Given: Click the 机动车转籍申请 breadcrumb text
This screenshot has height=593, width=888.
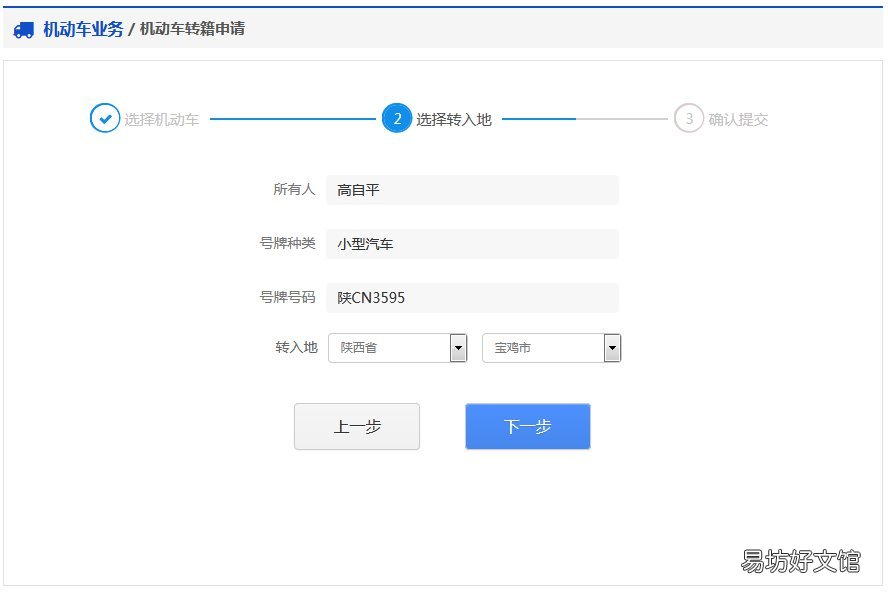Looking at the screenshot, I should 192,29.
